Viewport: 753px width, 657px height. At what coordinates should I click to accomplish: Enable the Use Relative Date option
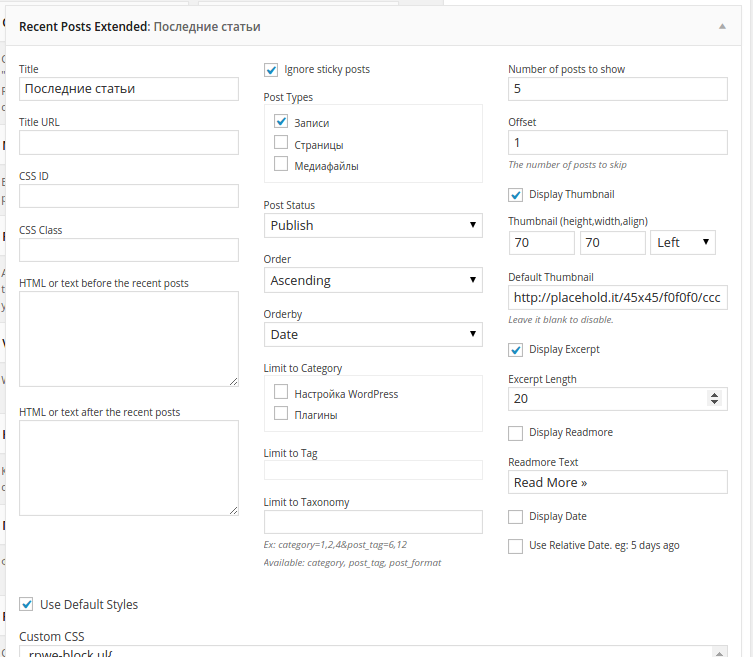516,546
